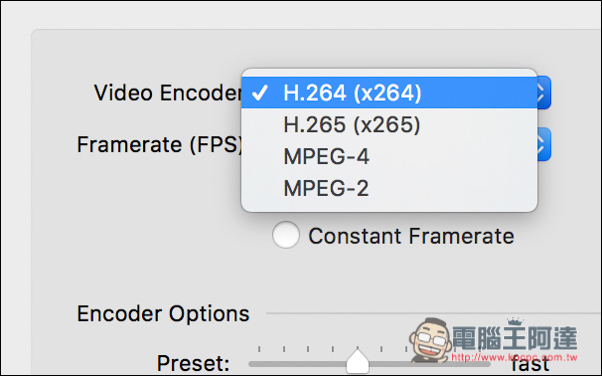This screenshot has width=602, height=376.
Task: Click the crown icon above the watermark
Action: point(515,321)
